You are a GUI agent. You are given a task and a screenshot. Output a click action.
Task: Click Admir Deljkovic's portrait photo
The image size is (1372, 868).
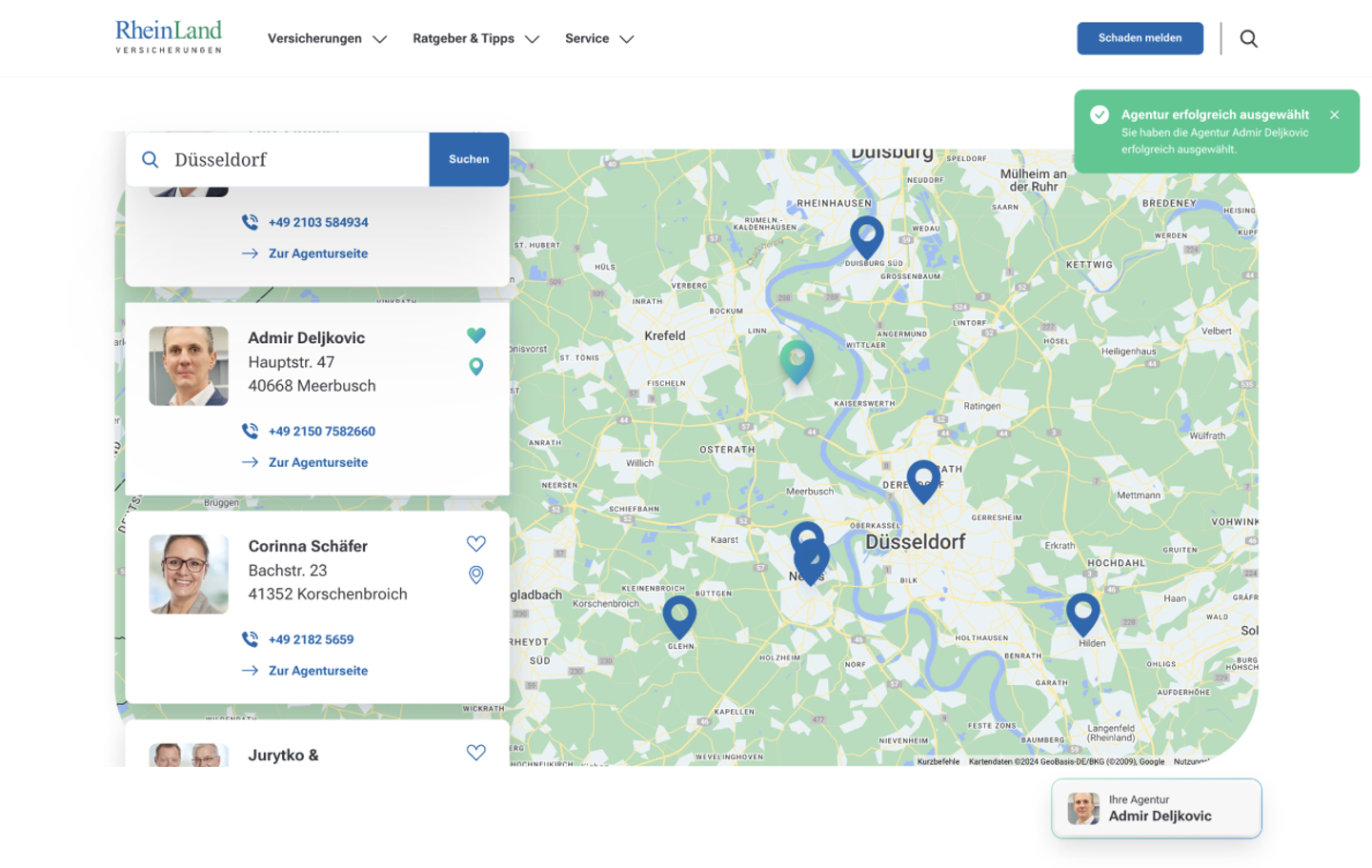click(x=189, y=366)
